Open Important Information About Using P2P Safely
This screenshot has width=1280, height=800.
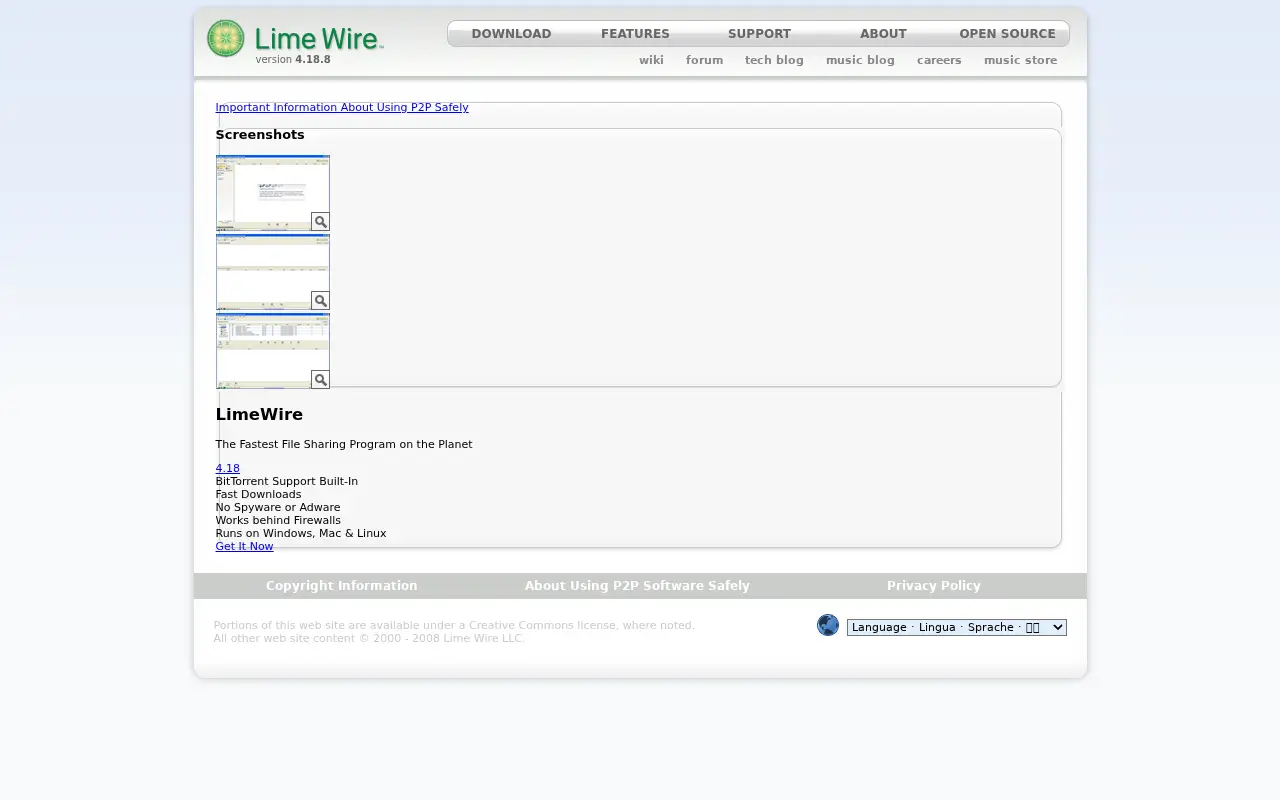342,107
